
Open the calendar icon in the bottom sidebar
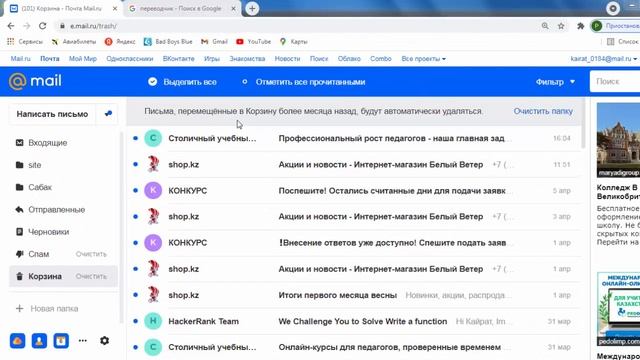tap(61, 341)
